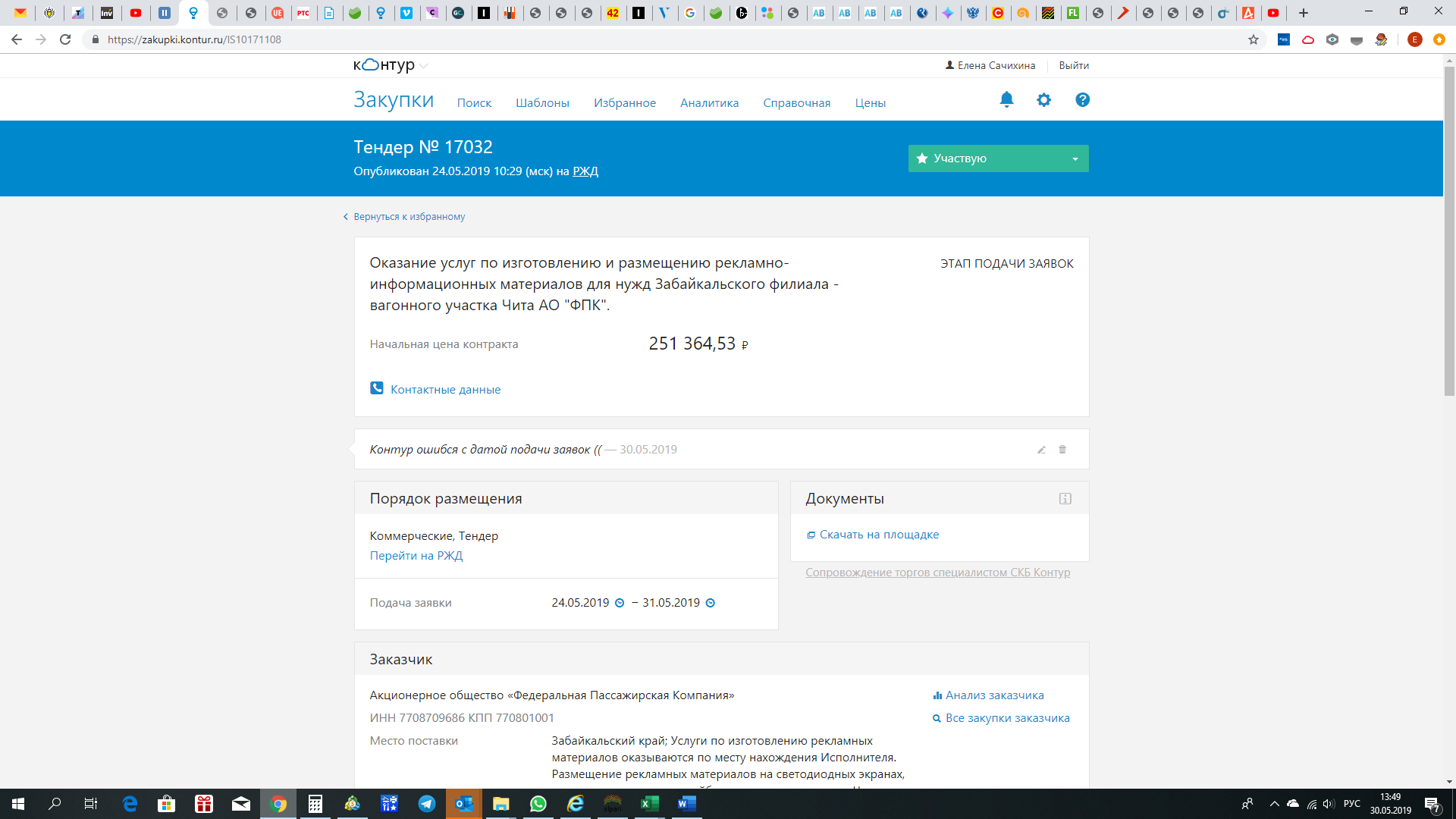Open File Explorer from the taskbar

coord(501,804)
